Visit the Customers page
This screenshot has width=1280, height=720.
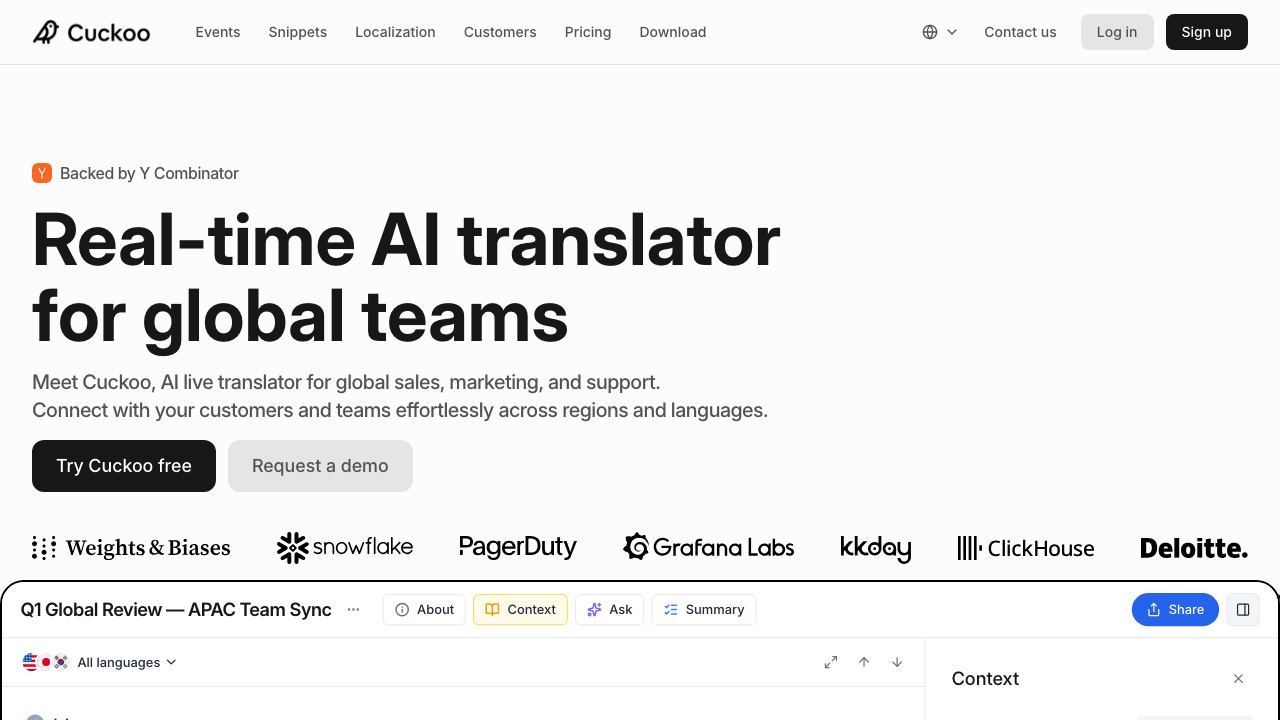500,32
